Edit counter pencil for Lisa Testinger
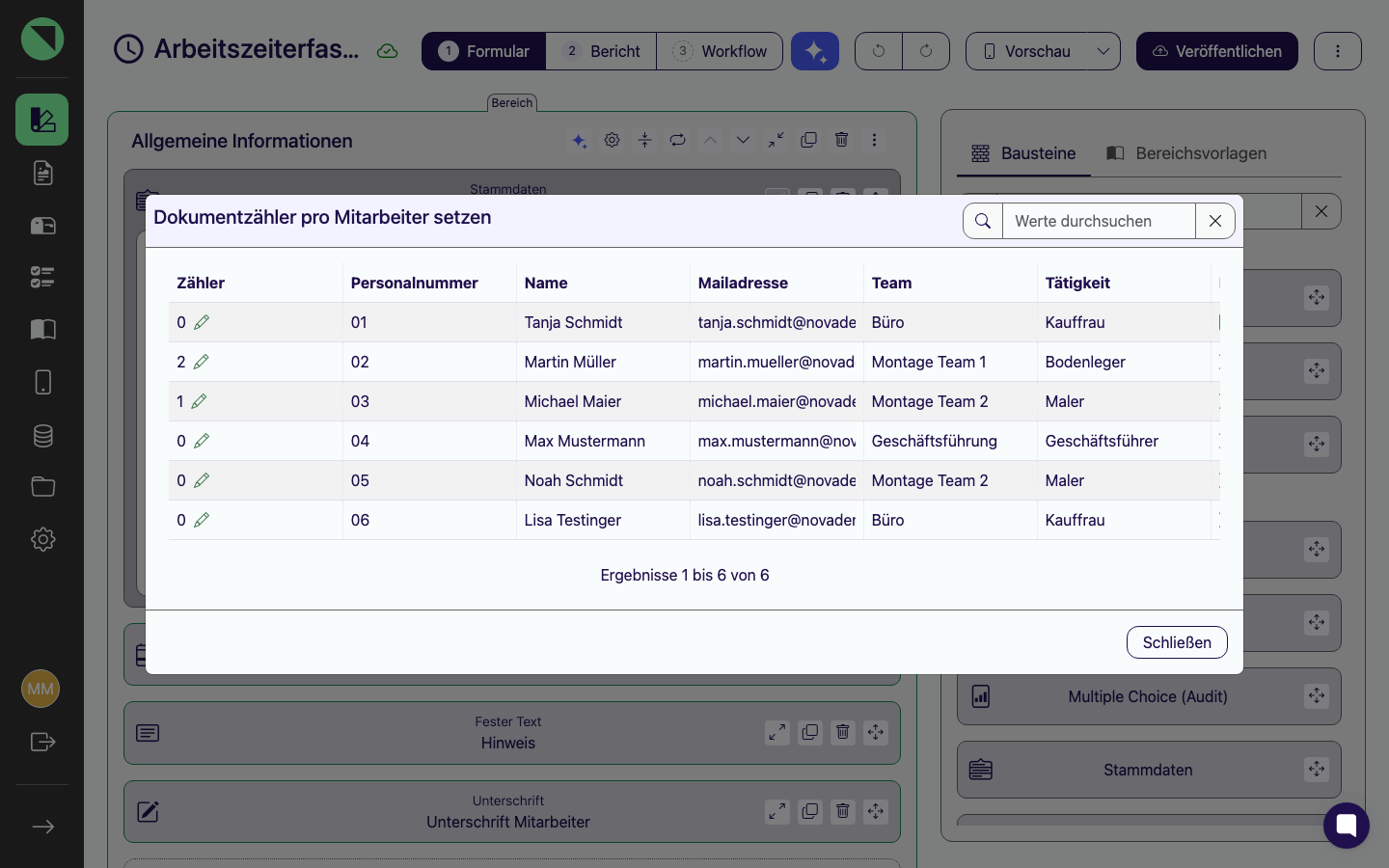The image size is (1389, 868). point(202,520)
